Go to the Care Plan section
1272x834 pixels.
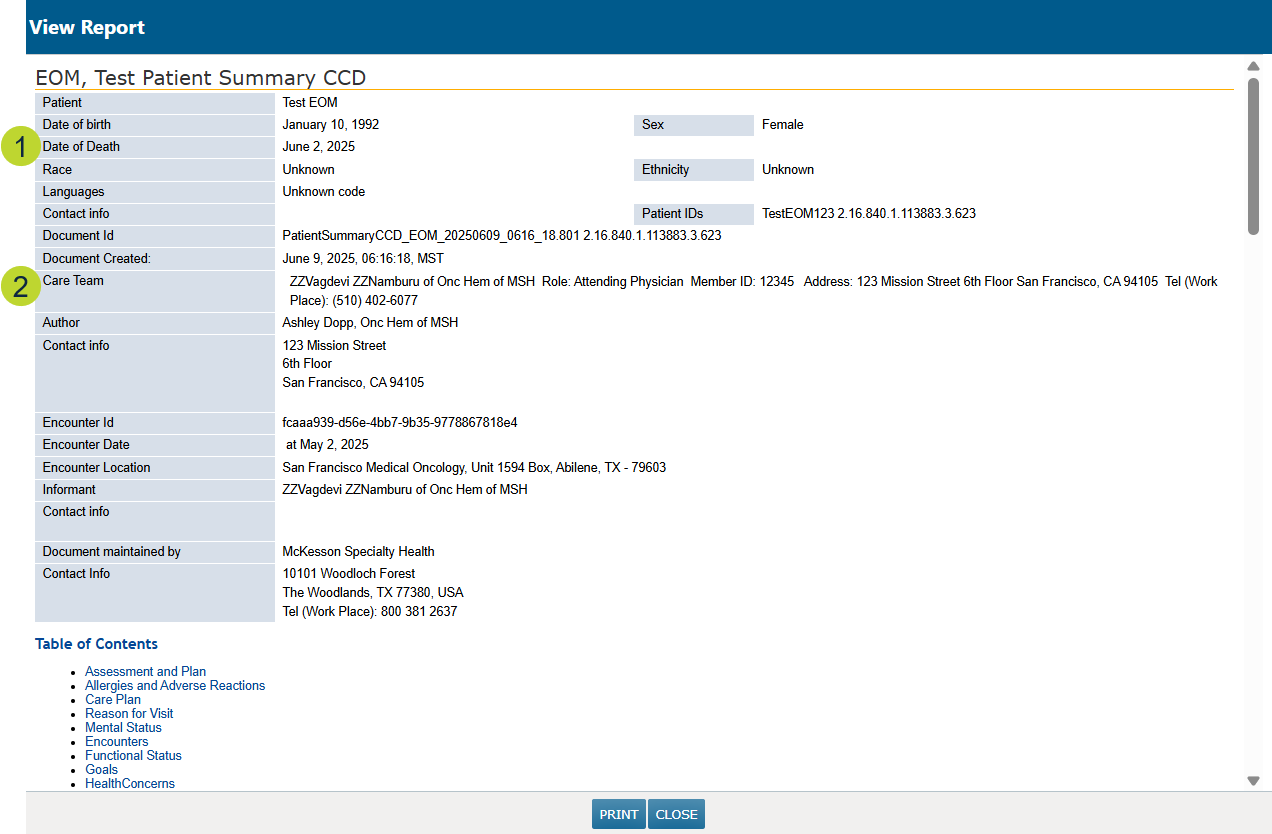tap(113, 700)
